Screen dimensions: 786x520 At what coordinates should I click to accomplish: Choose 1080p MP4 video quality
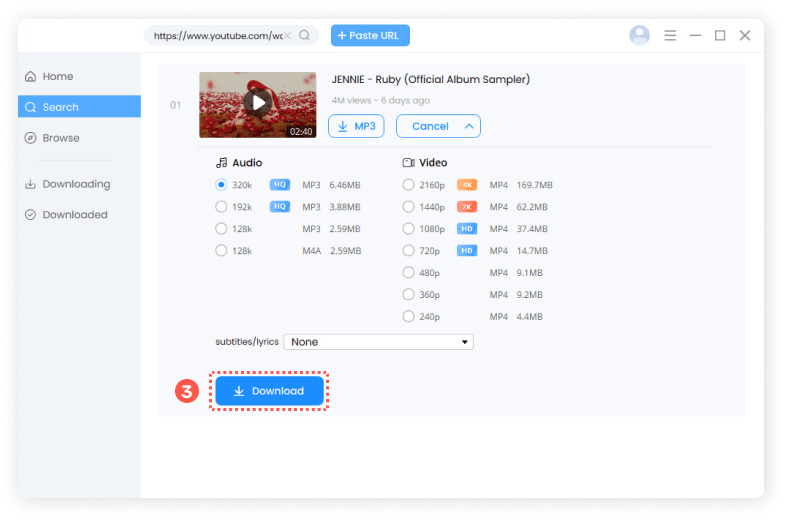(409, 229)
